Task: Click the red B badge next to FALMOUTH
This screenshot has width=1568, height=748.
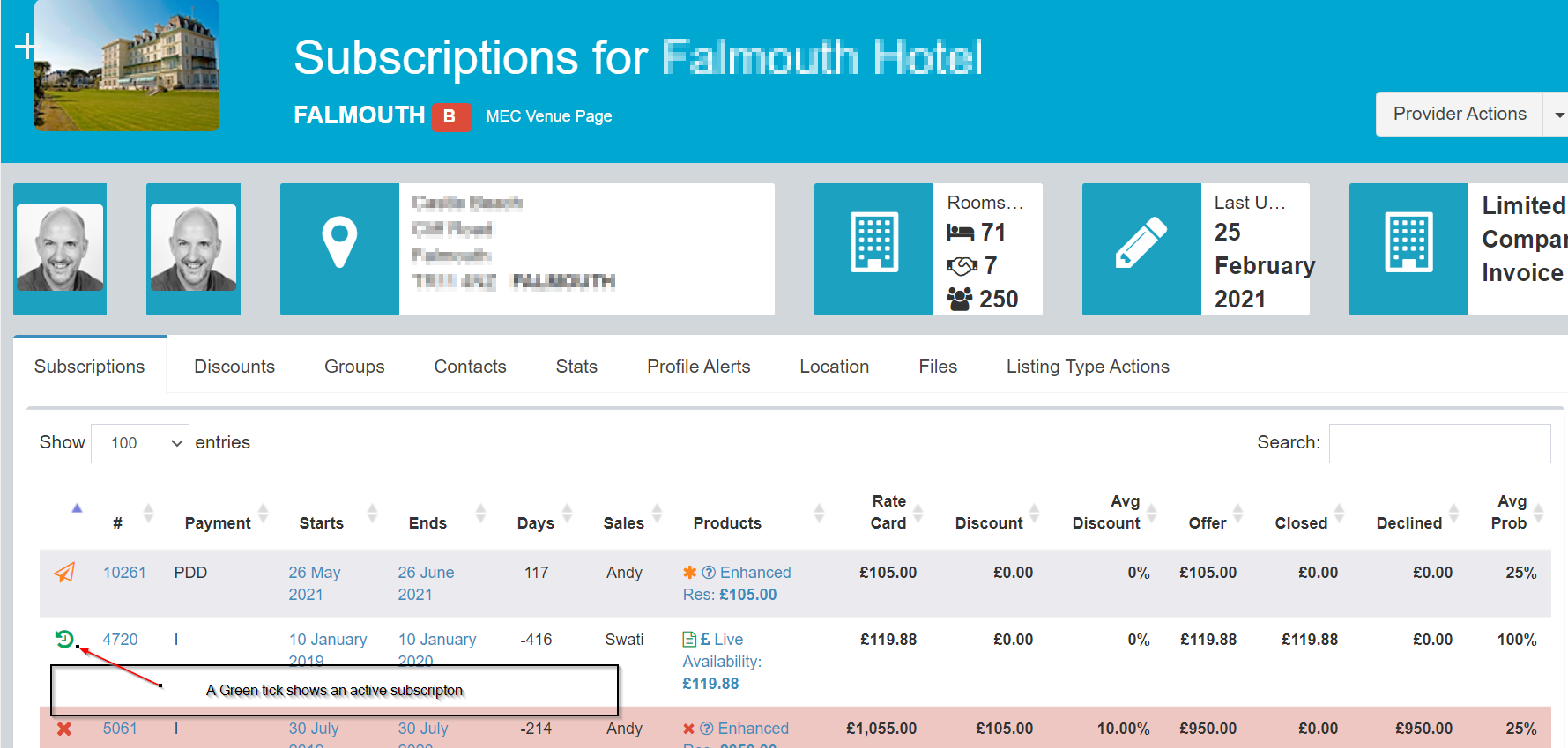Action: (450, 116)
